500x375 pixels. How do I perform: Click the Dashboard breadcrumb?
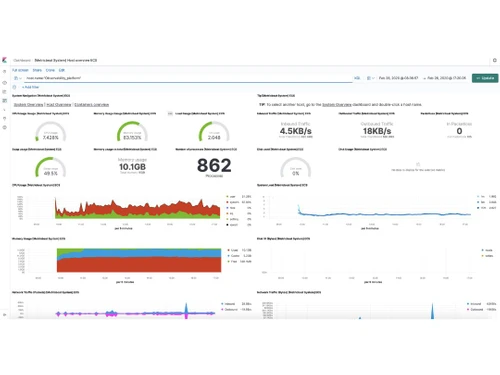pos(22,60)
